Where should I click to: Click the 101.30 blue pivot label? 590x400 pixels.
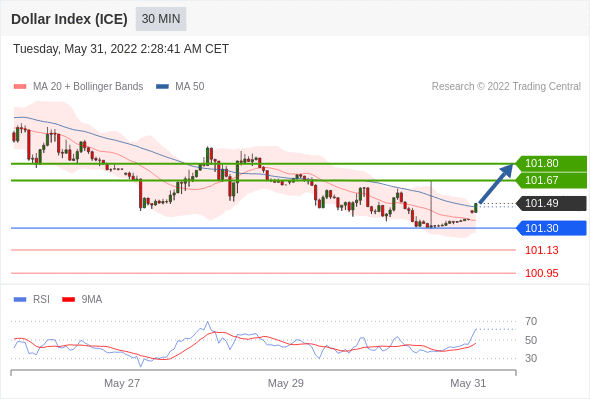[x=552, y=228]
